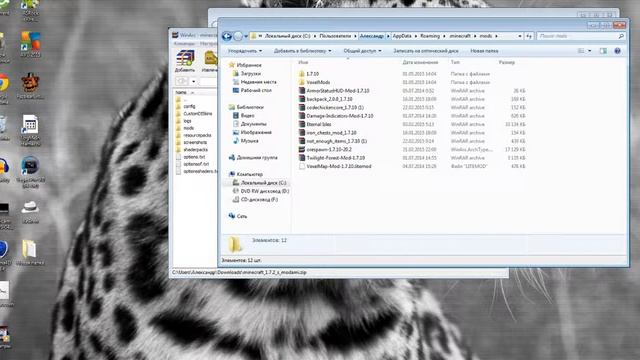640x360 pixels.
Task: Select Домашняя группа in navigation pane
Action: (257, 158)
